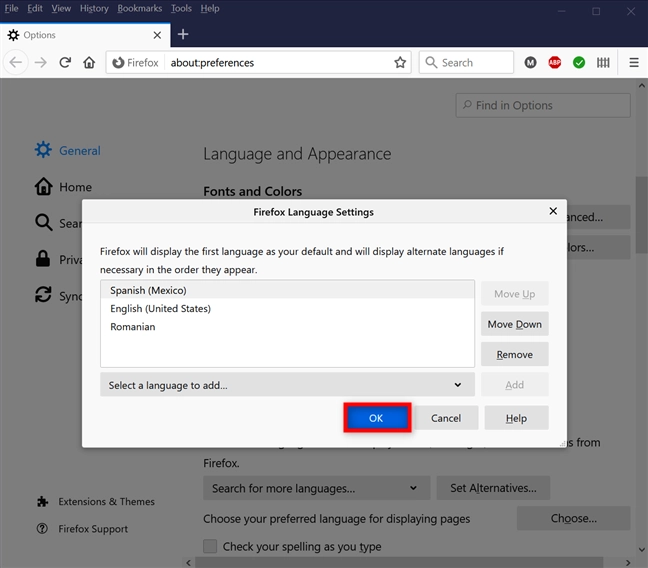648x568 pixels.
Task: Open the General preferences category
Action: coord(68,150)
